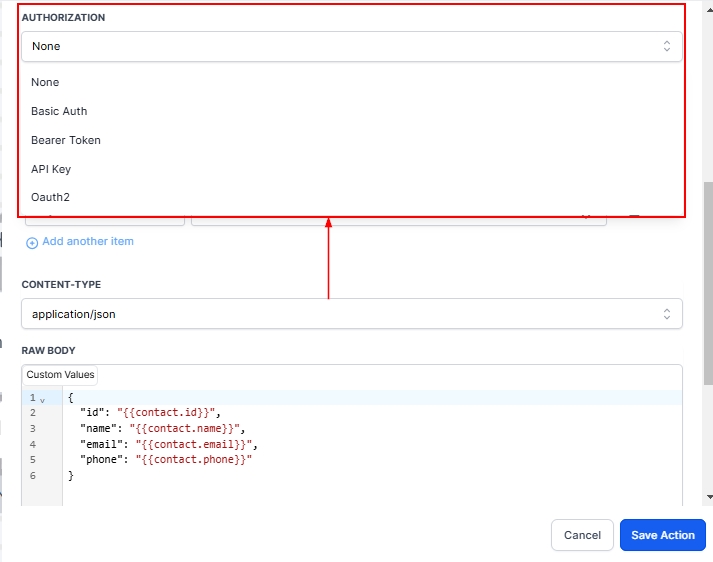713x562 pixels.
Task: Click inside the raw body id line
Action: pyautogui.click(x=150, y=412)
